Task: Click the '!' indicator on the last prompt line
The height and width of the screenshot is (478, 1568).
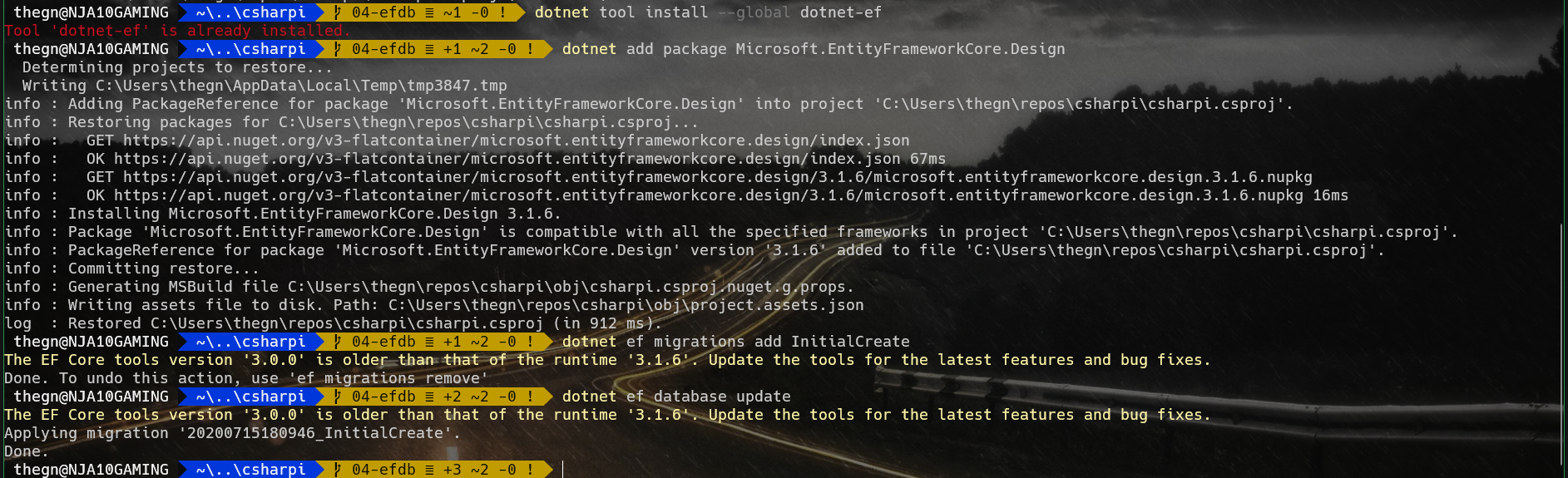Action: (x=530, y=470)
